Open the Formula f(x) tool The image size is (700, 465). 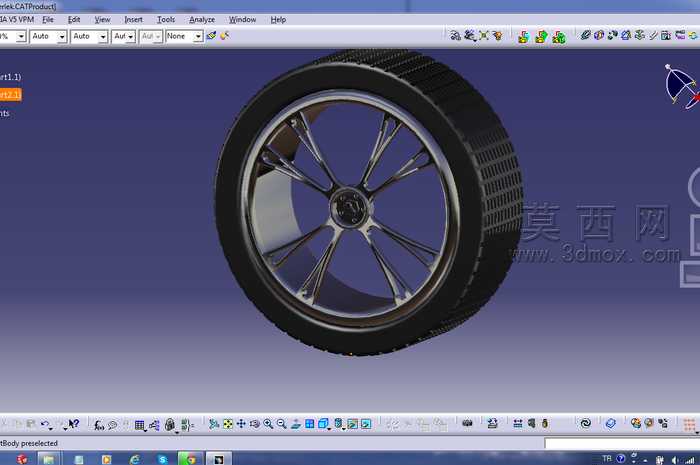coord(99,425)
